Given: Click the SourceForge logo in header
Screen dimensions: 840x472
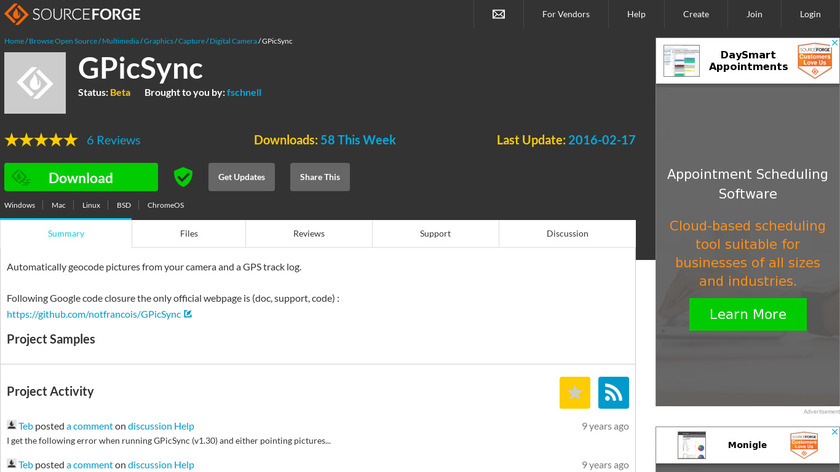Looking at the screenshot, I should tap(72, 14).
